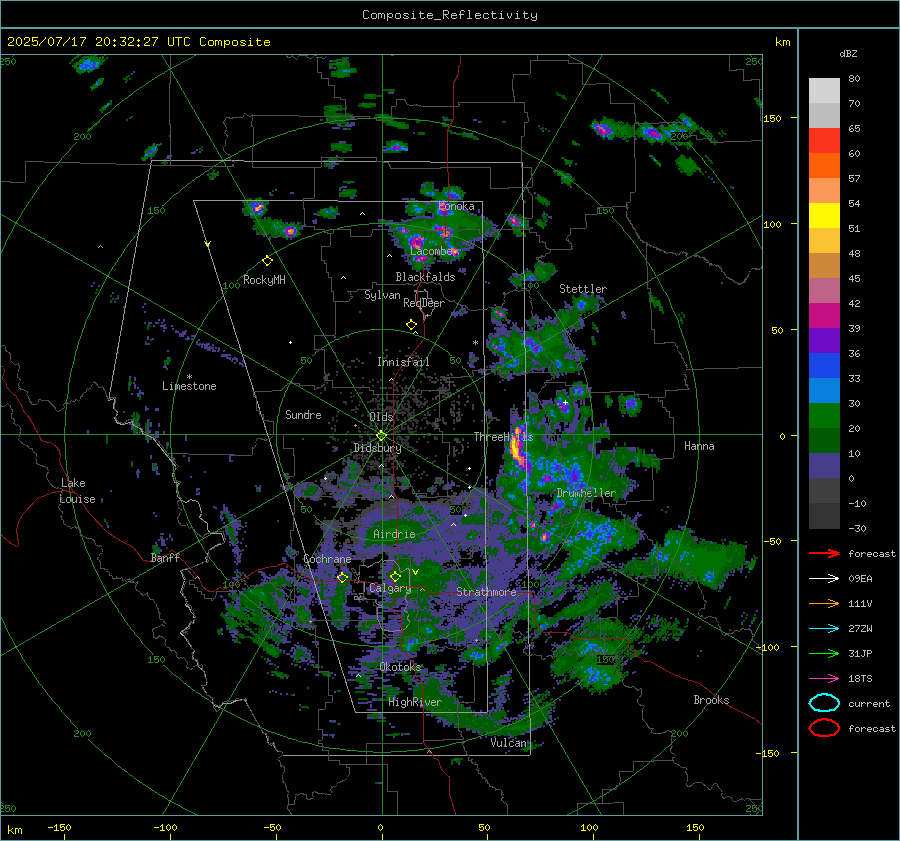The image size is (900, 841).
Task: Click the green 31JP arrow icon
Action: [824, 653]
